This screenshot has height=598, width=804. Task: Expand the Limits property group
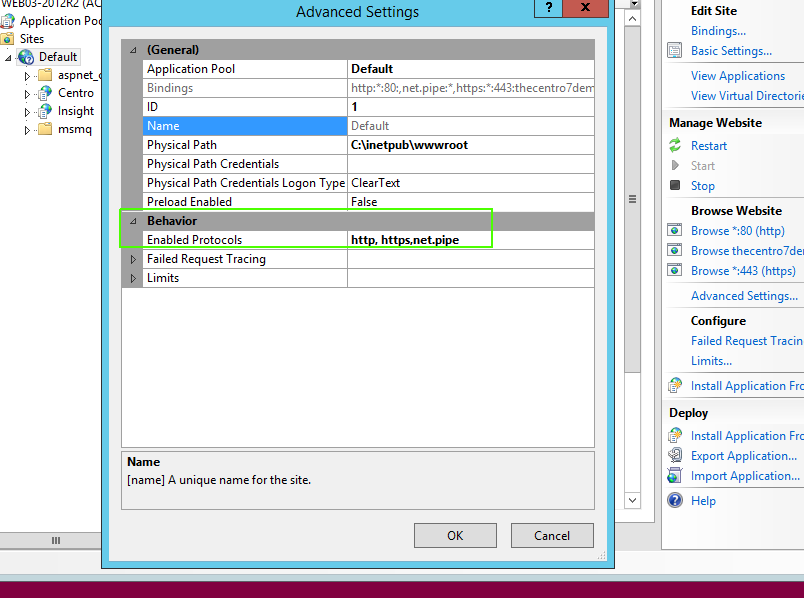click(x=133, y=278)
